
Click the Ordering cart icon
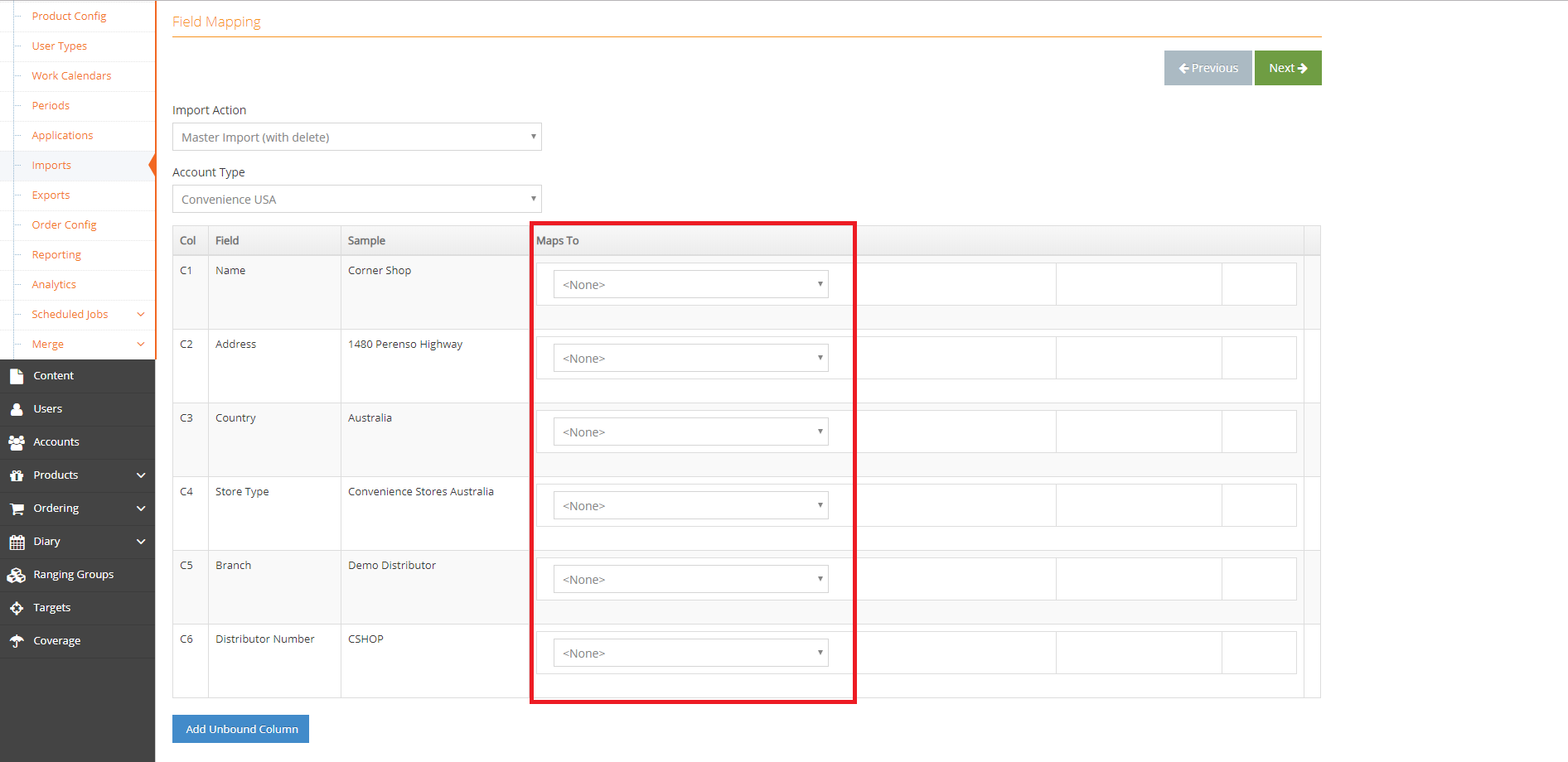coord(17,509)
